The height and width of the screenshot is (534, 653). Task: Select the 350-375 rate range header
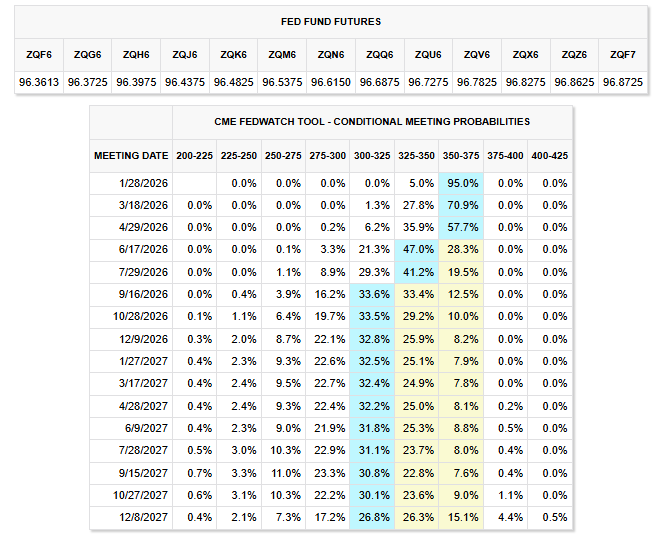click(x=461, y=156)
